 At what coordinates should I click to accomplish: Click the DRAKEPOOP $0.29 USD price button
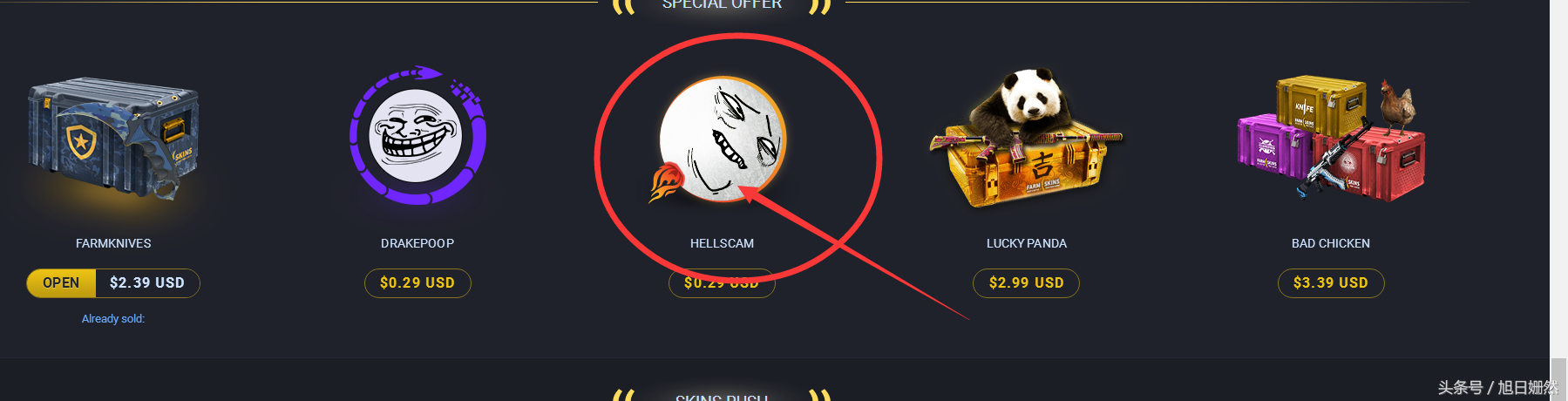(417, 283)
